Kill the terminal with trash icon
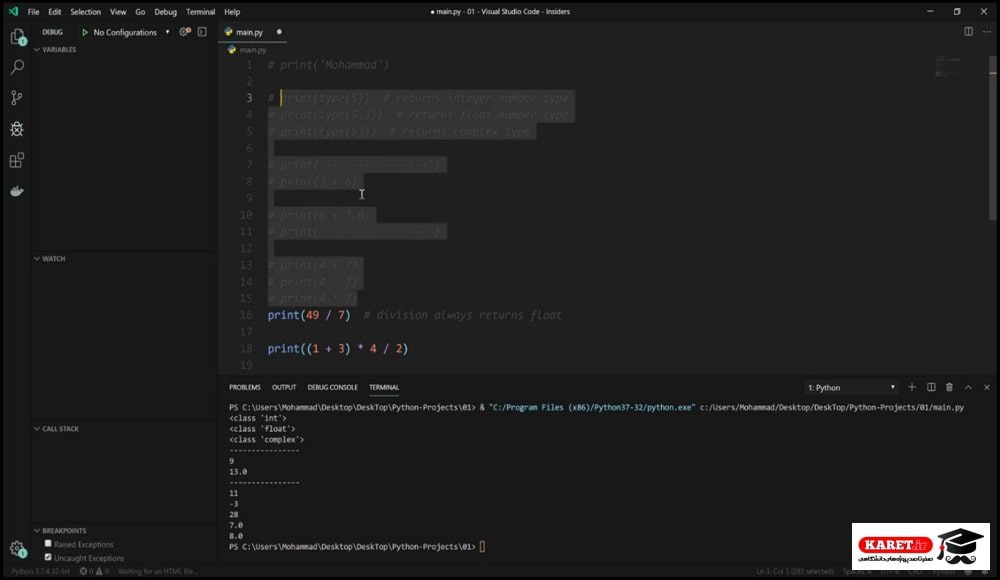This screenshot has width=1000, height=580. [x=949, y=387]
